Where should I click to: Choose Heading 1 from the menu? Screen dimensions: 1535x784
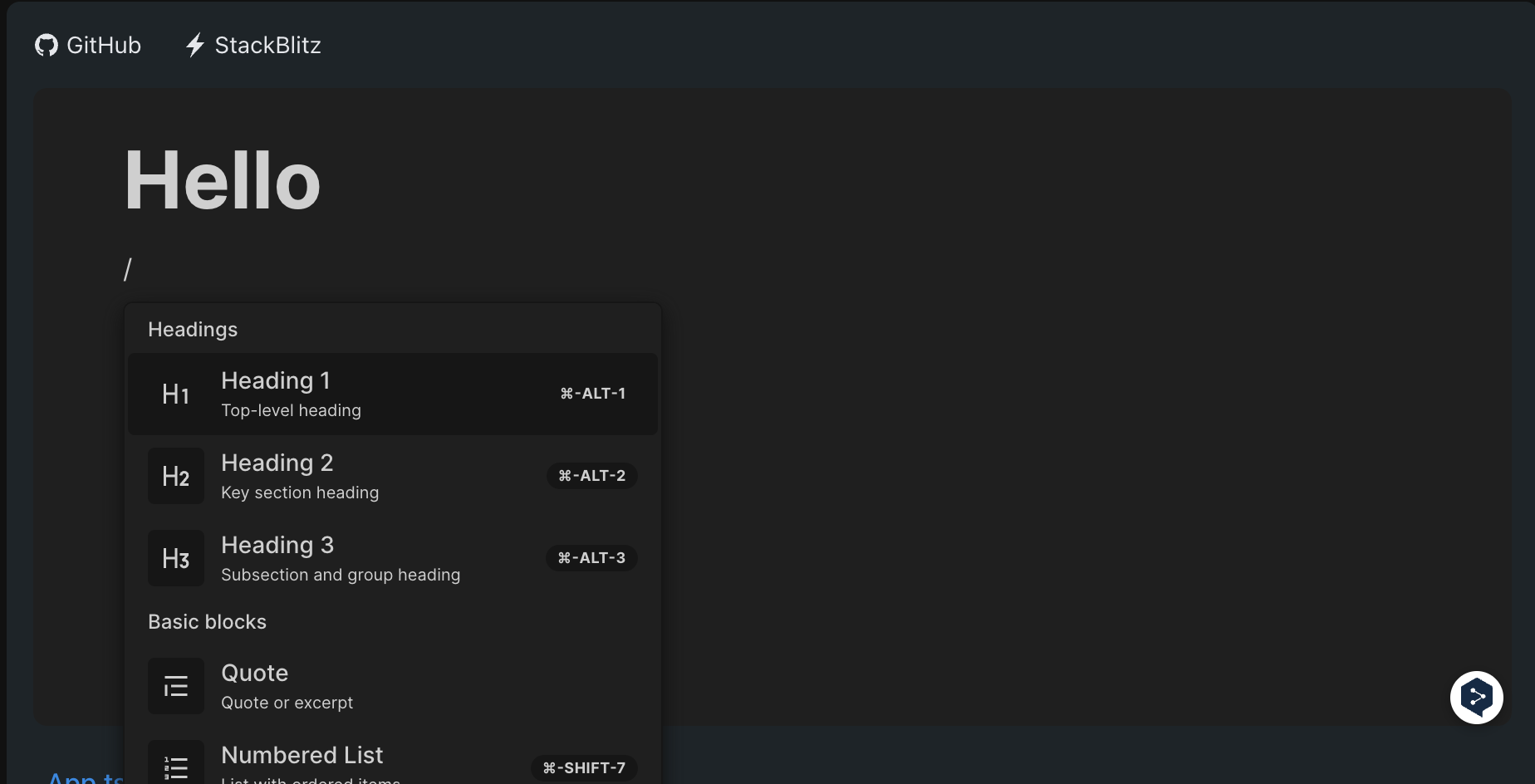tap(393, 394)
